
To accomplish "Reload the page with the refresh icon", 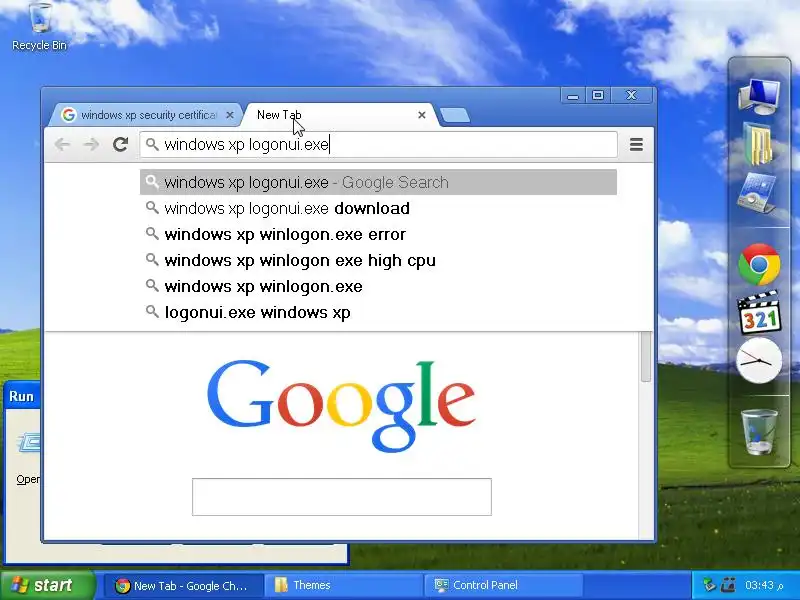I will pos(120,145).
